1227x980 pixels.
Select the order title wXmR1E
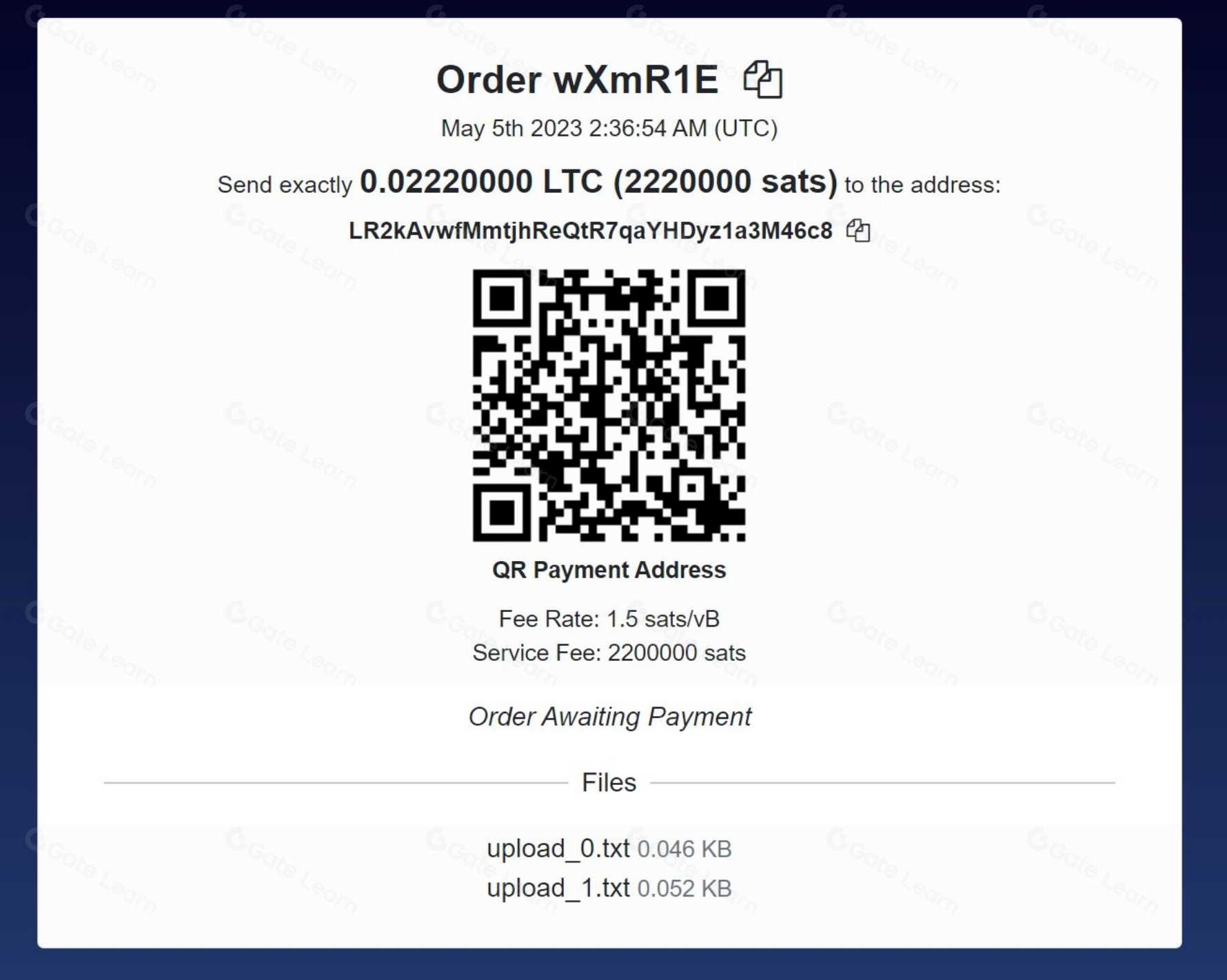pos(578,79)
